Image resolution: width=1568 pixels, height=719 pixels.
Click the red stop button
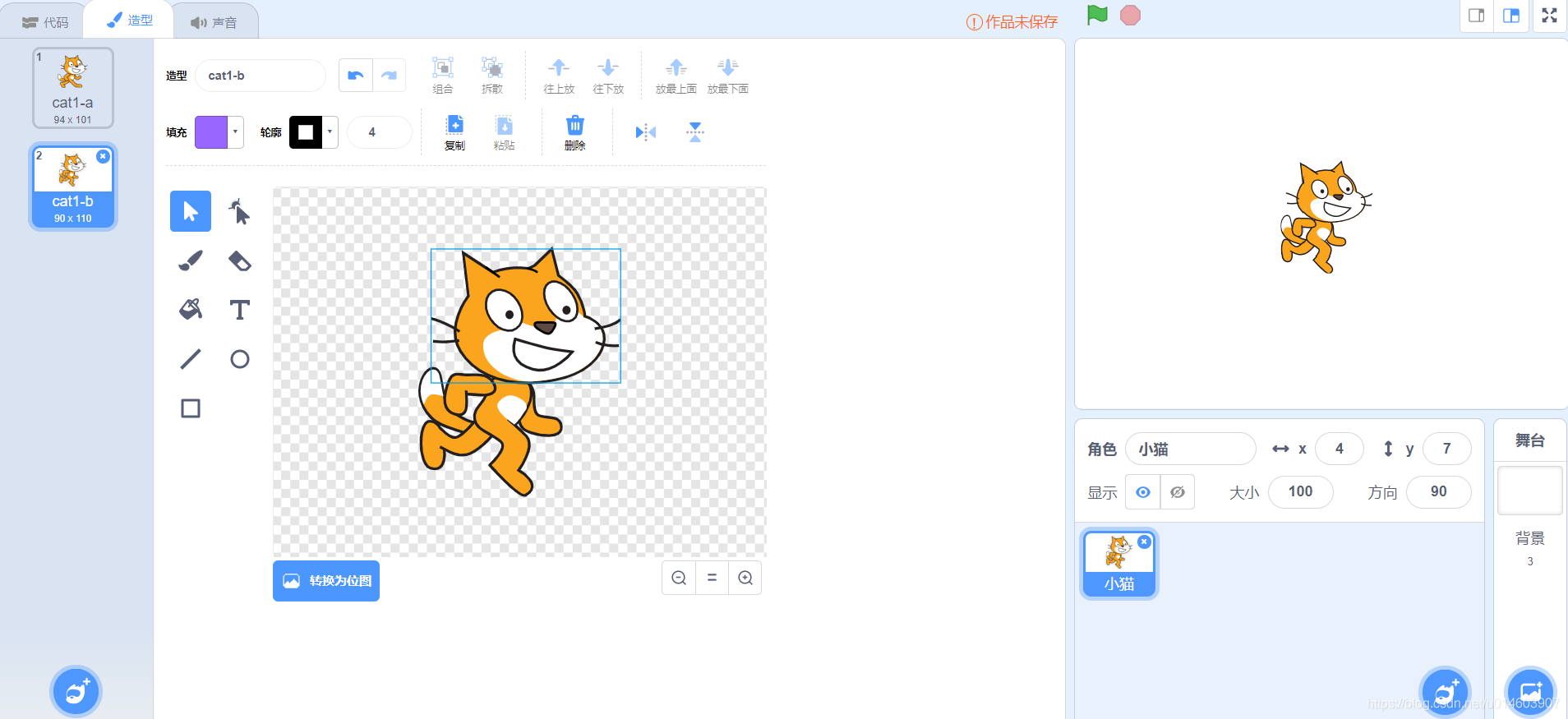pos(1131,15)
